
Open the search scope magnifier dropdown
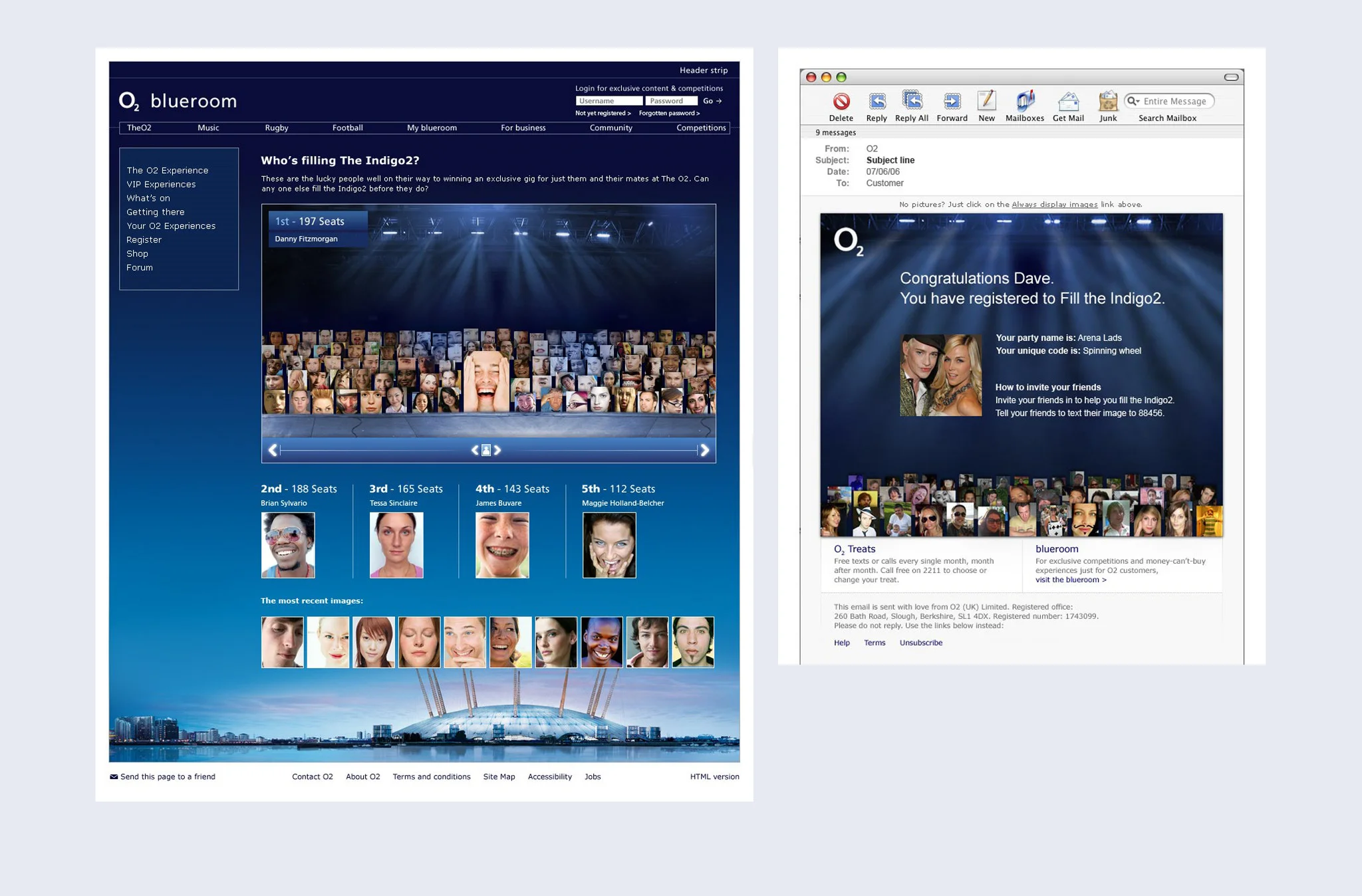tap(1133, 101)
